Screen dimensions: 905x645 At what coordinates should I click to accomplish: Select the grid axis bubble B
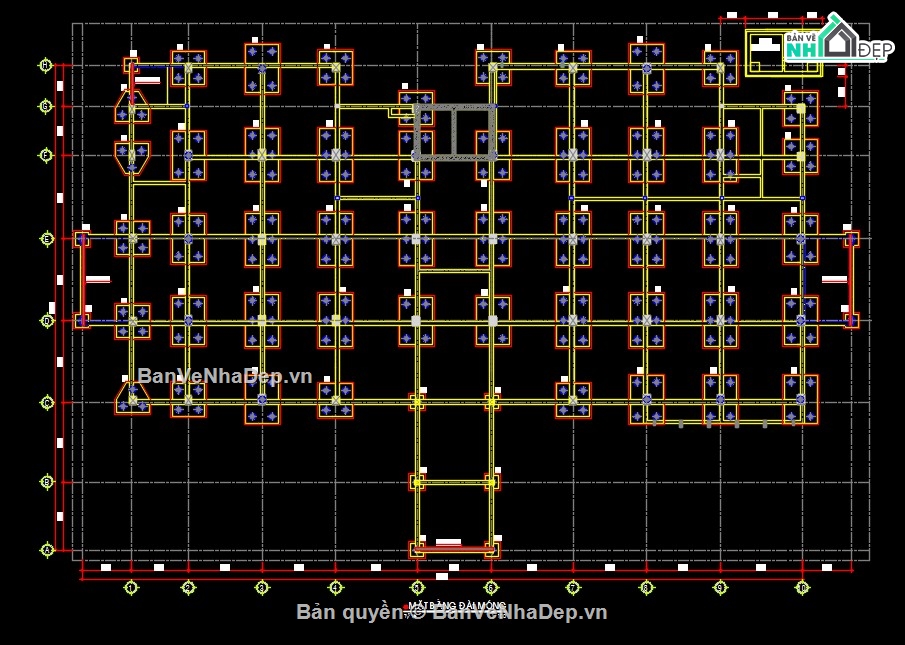point(47,482)
